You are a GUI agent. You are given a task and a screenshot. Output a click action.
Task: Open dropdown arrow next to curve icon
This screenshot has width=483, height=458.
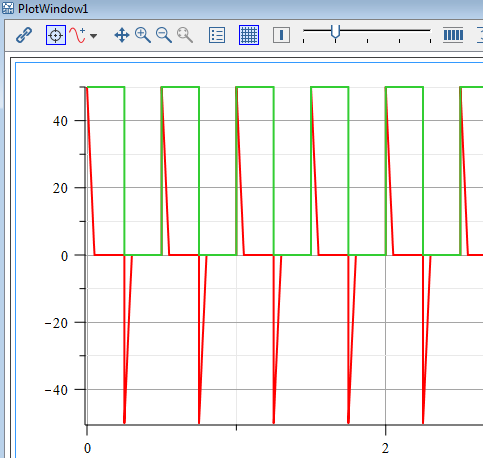94,36
